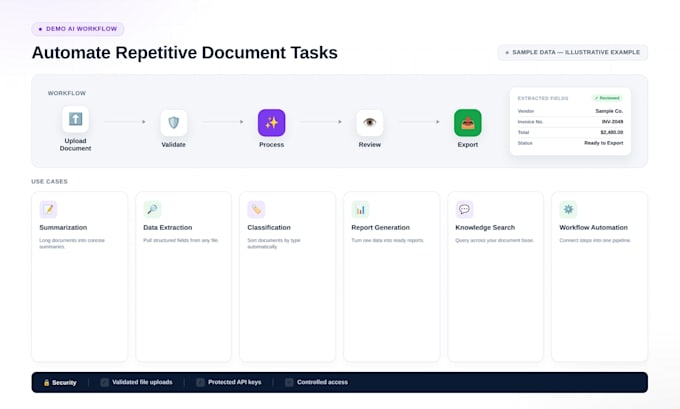Open the Summarization use case card
The image size is (680, 409).
(80, 277)
